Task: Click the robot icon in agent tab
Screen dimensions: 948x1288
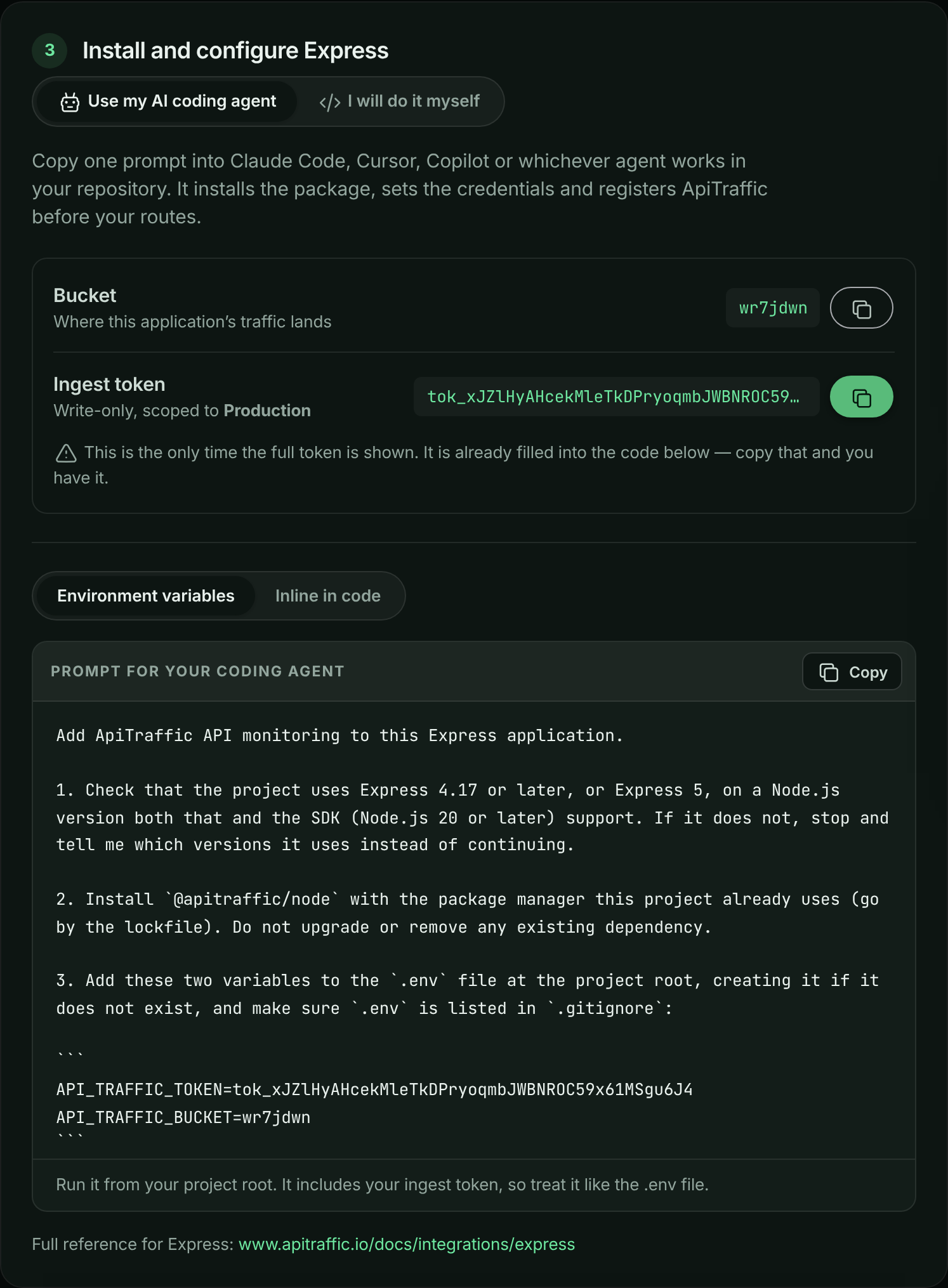Action: [70, 102]
